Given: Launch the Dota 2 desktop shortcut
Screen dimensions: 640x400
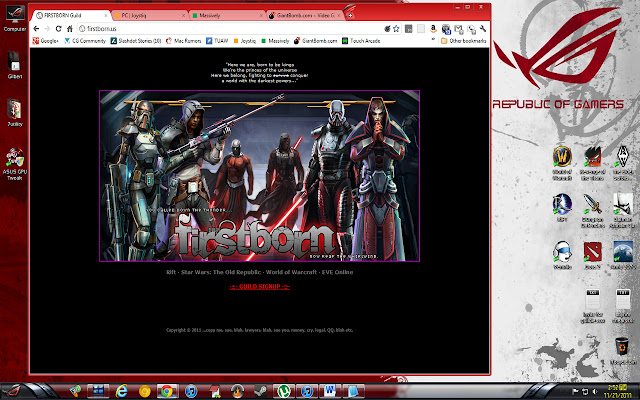Looking at the screenshot, I should point(593,251).
